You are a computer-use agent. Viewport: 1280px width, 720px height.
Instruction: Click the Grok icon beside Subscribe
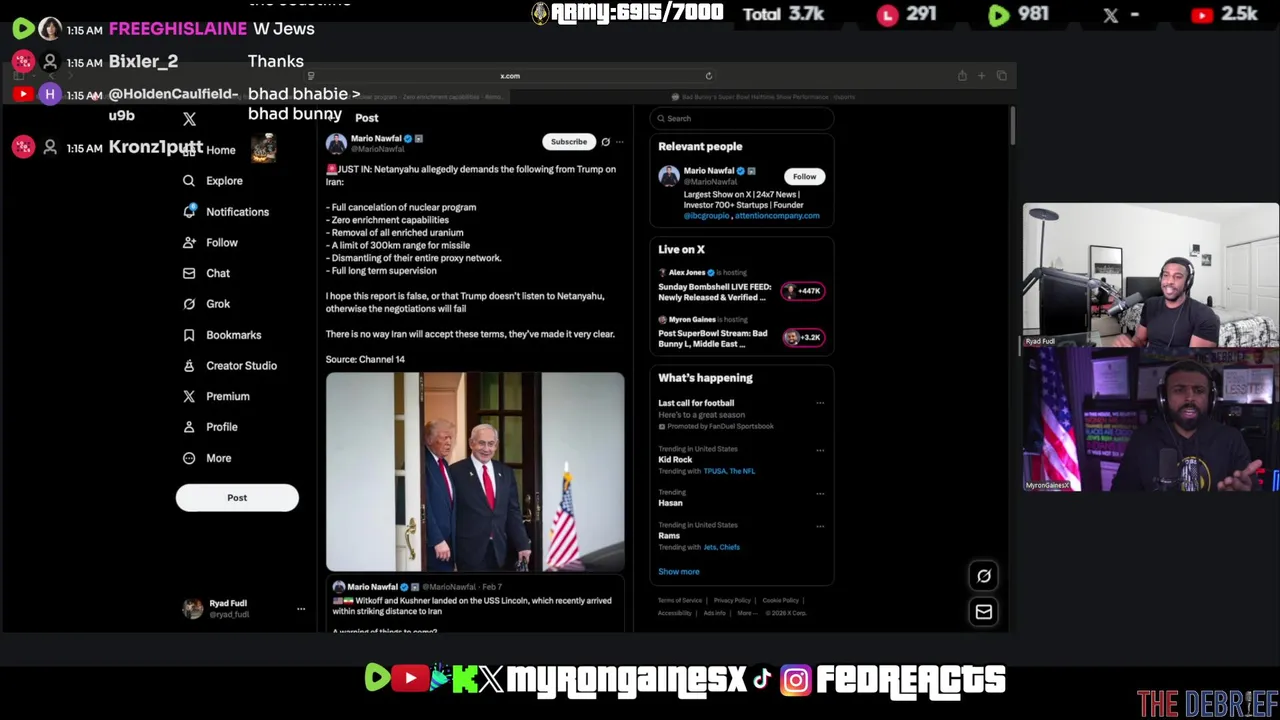point(605,142)
